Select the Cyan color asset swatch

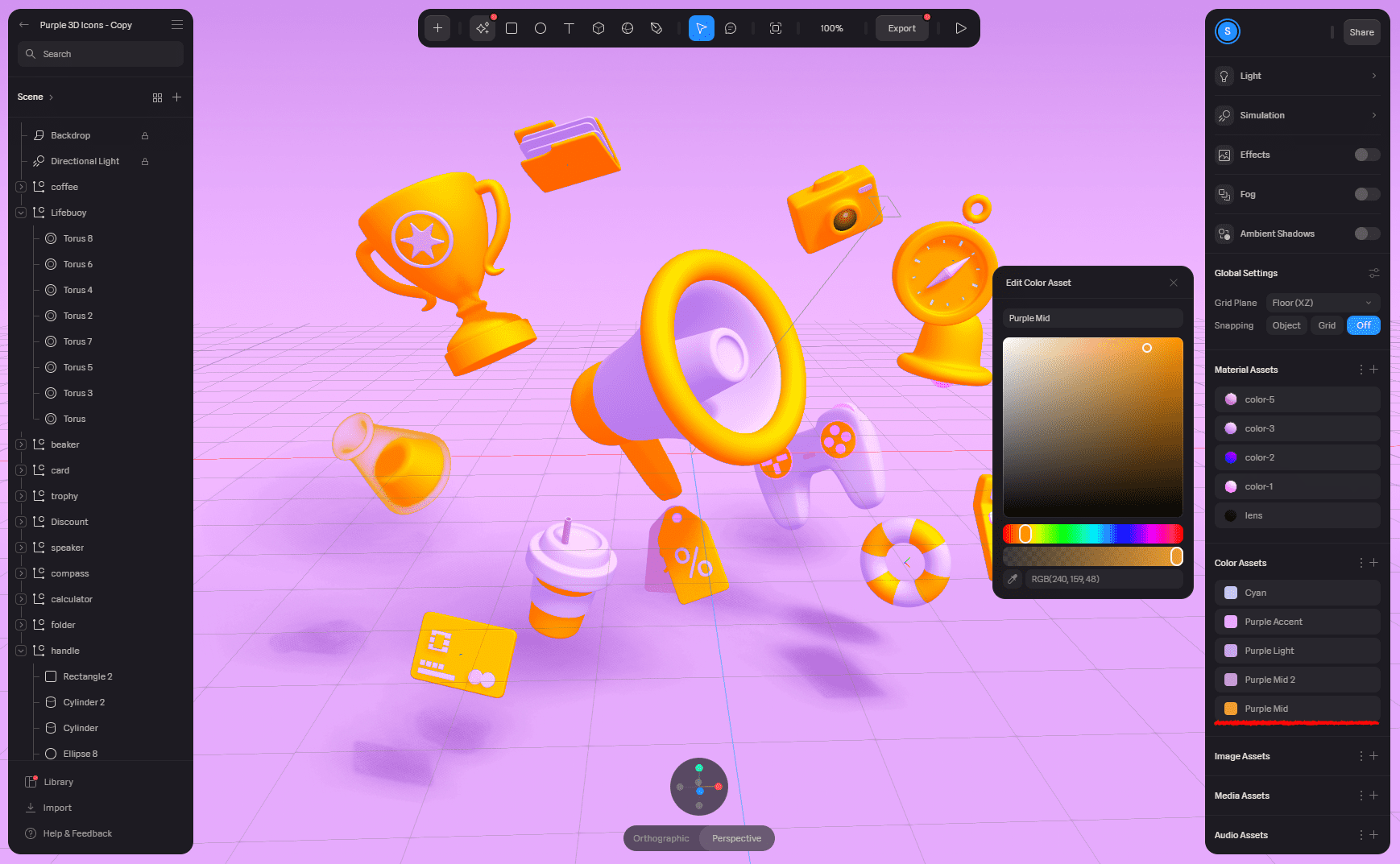point(1231,593)
